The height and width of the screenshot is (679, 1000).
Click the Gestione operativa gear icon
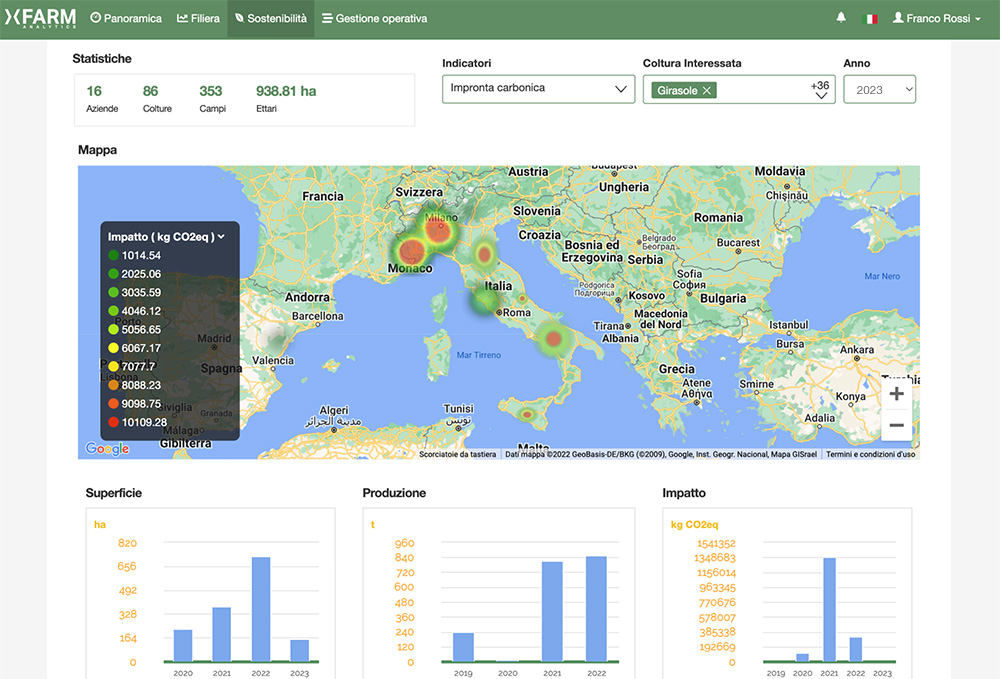click(x=330, y=18)
